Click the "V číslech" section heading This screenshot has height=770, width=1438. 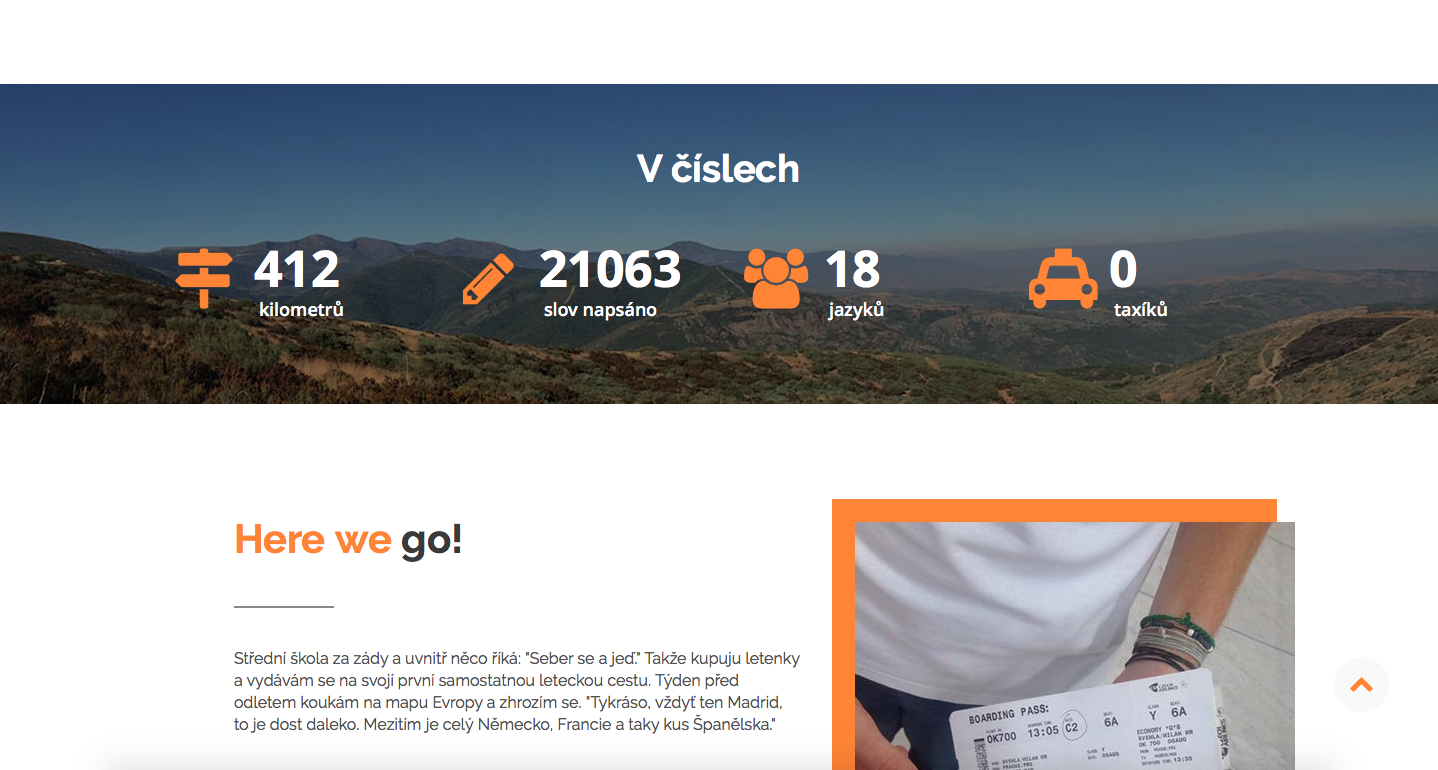pos(718,169)
